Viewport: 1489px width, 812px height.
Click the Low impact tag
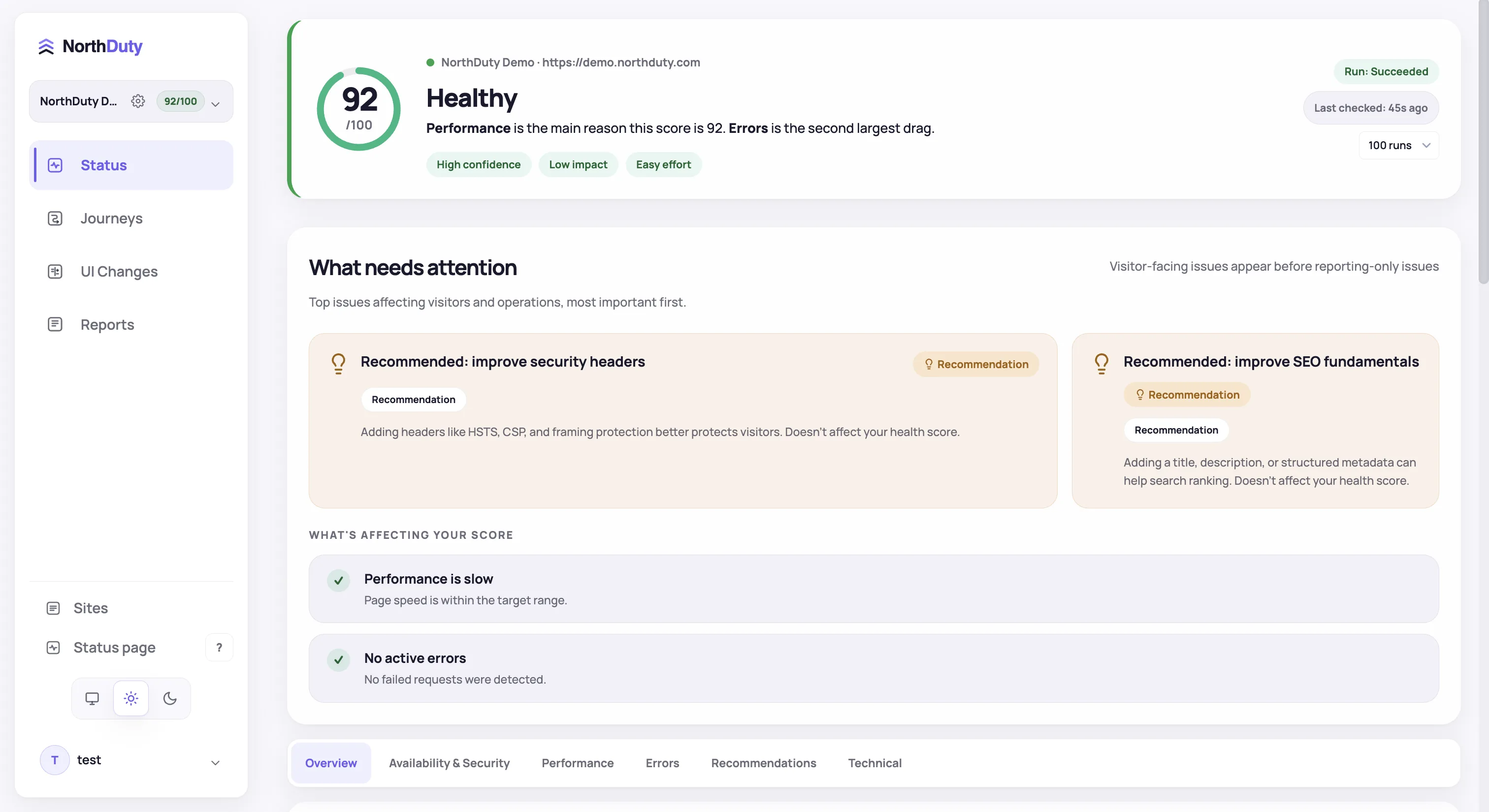(578, 164)
